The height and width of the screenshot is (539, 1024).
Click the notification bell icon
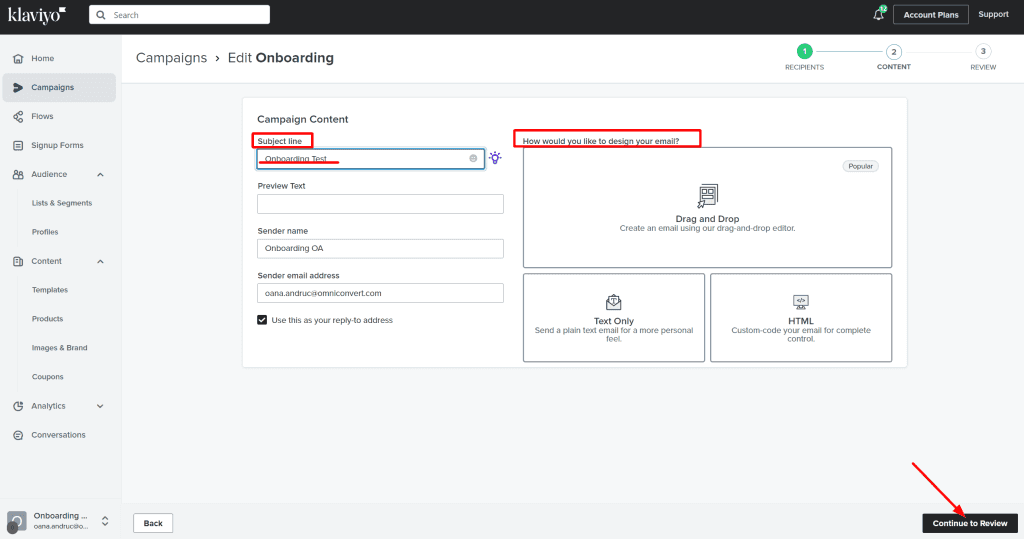pyautogui.click(x=878, y=15)
